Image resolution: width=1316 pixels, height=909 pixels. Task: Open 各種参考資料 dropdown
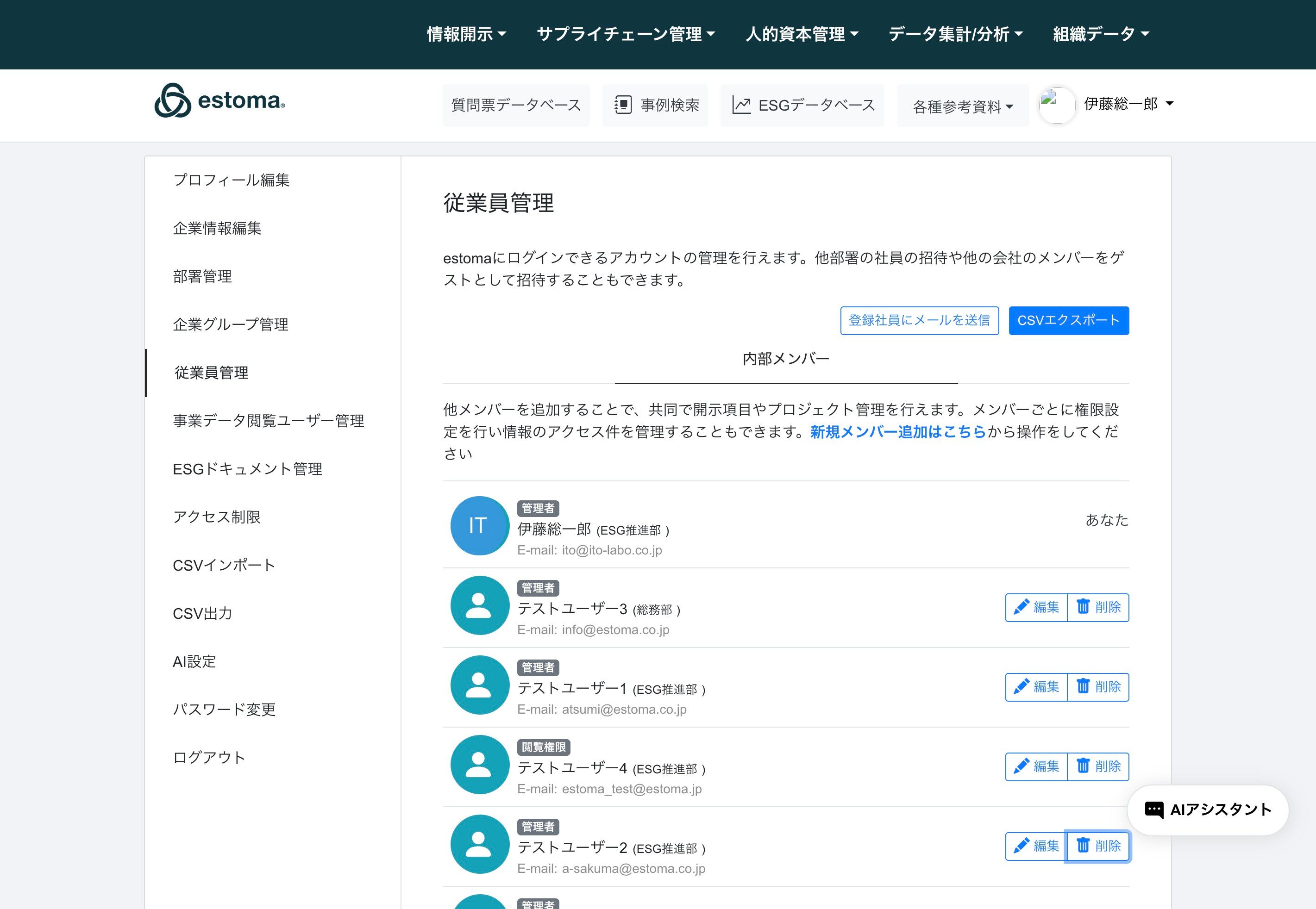(962, 106)
